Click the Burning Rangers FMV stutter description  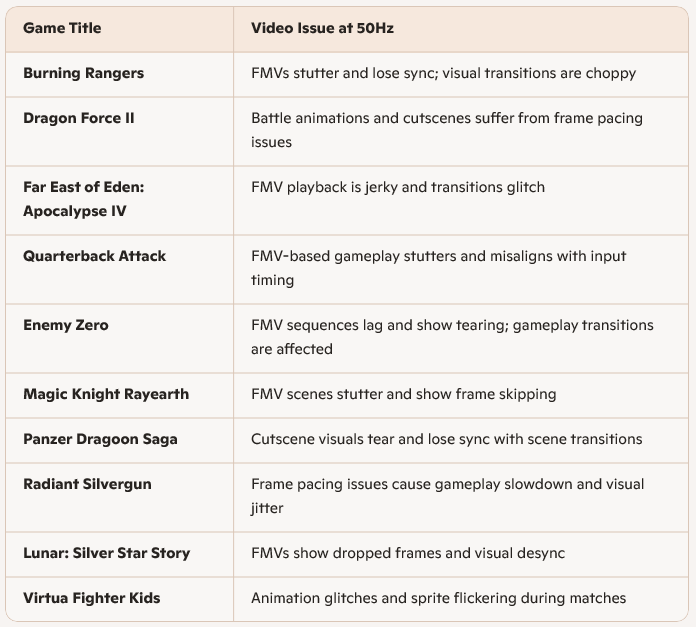(x=443, y=73)
